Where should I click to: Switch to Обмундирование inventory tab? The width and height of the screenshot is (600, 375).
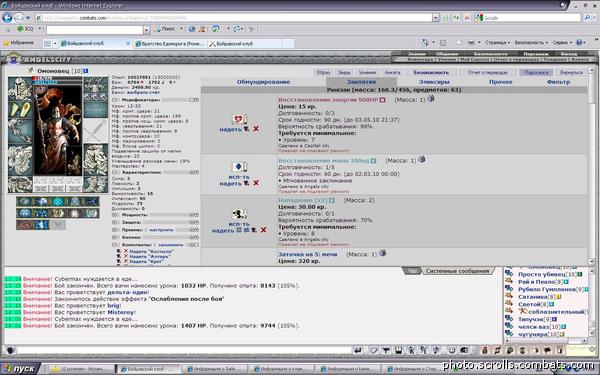click(263, 82)
